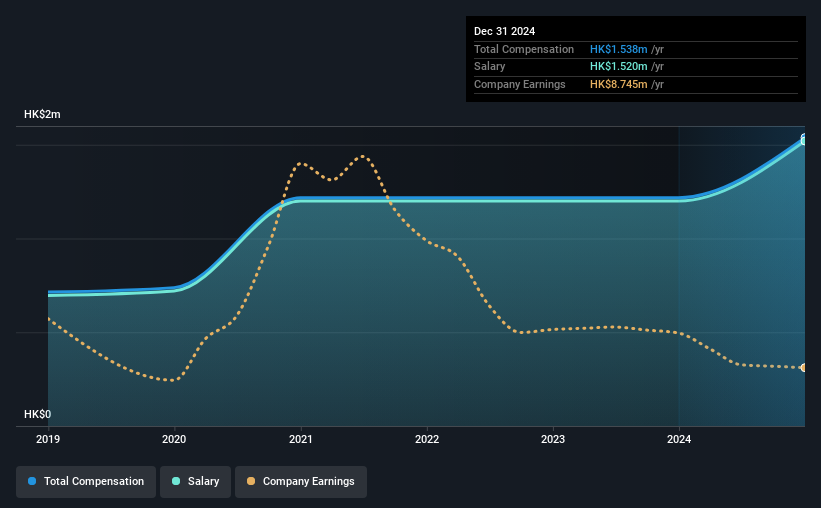Click the blue Total Compensation legend dot
Image resolution: width=821 pixels, height=508 pixels.
point(32,481)
